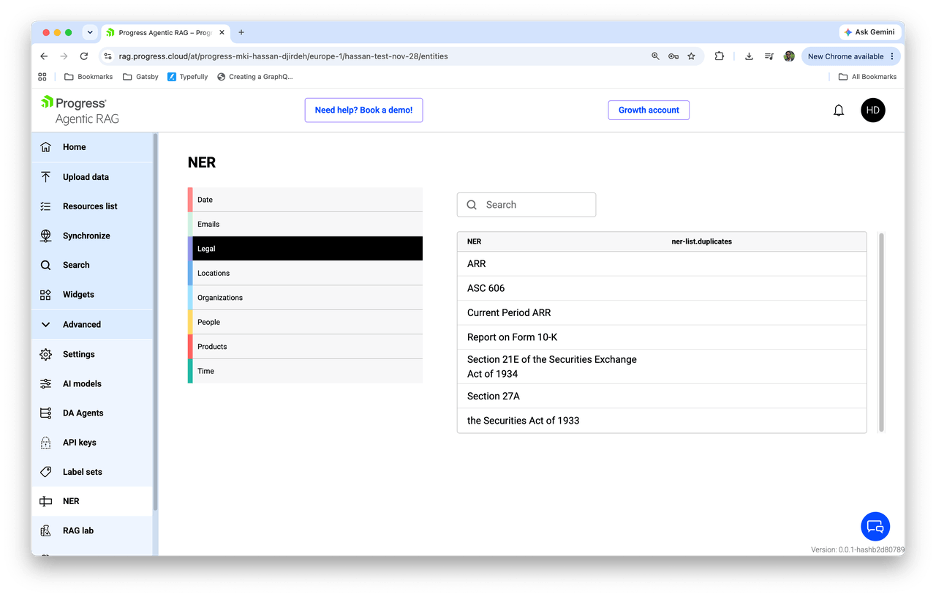Open the HD user avatar menu
The image size is (936, 598).
(873, 110)
